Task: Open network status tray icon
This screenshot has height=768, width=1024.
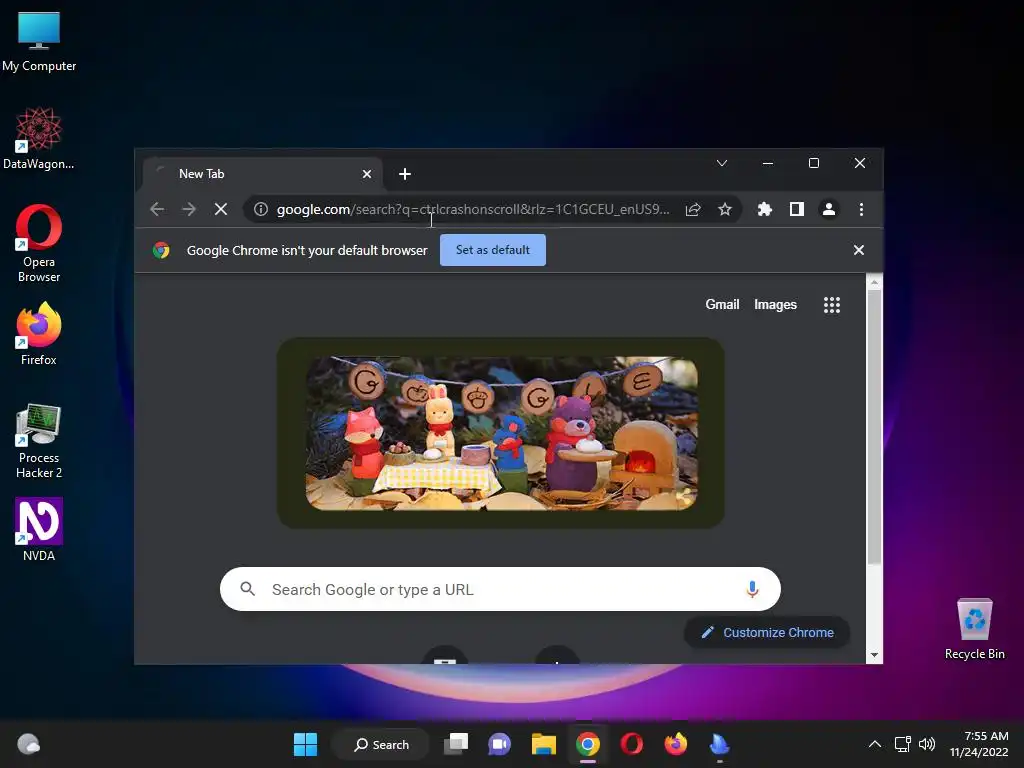Action: 903,744
